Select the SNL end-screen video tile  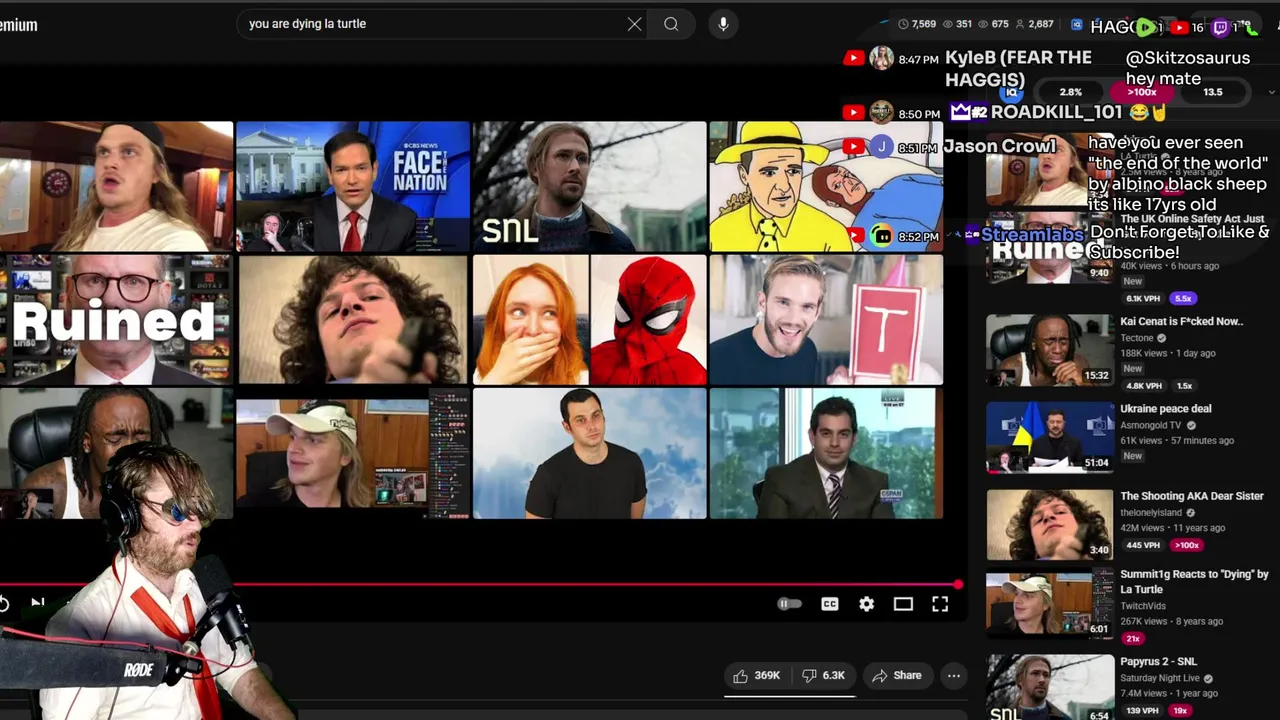589,186
